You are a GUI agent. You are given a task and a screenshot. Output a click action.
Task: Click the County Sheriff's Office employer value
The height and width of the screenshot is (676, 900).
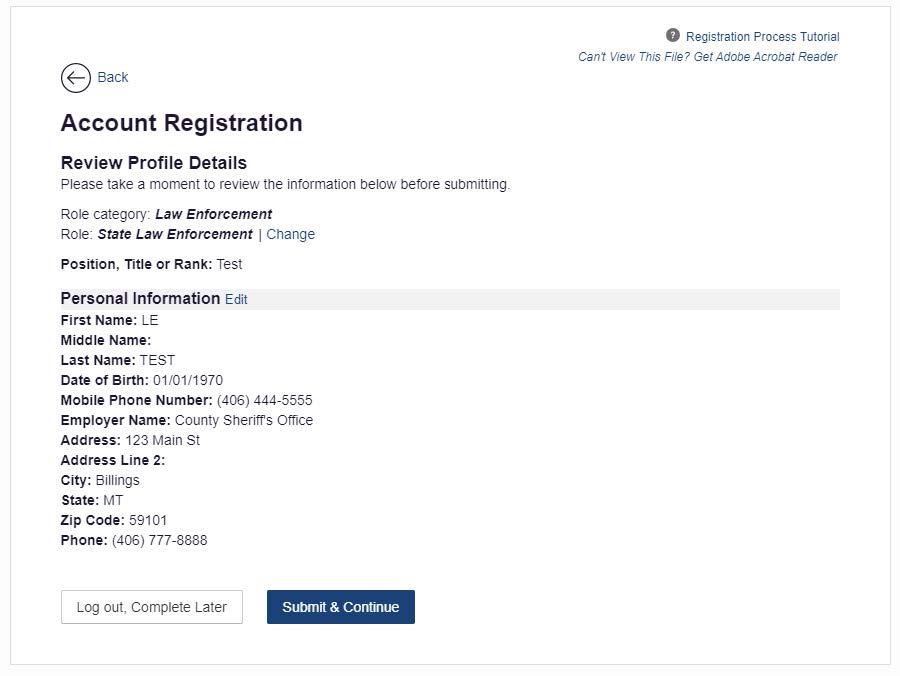coord(244,420)
